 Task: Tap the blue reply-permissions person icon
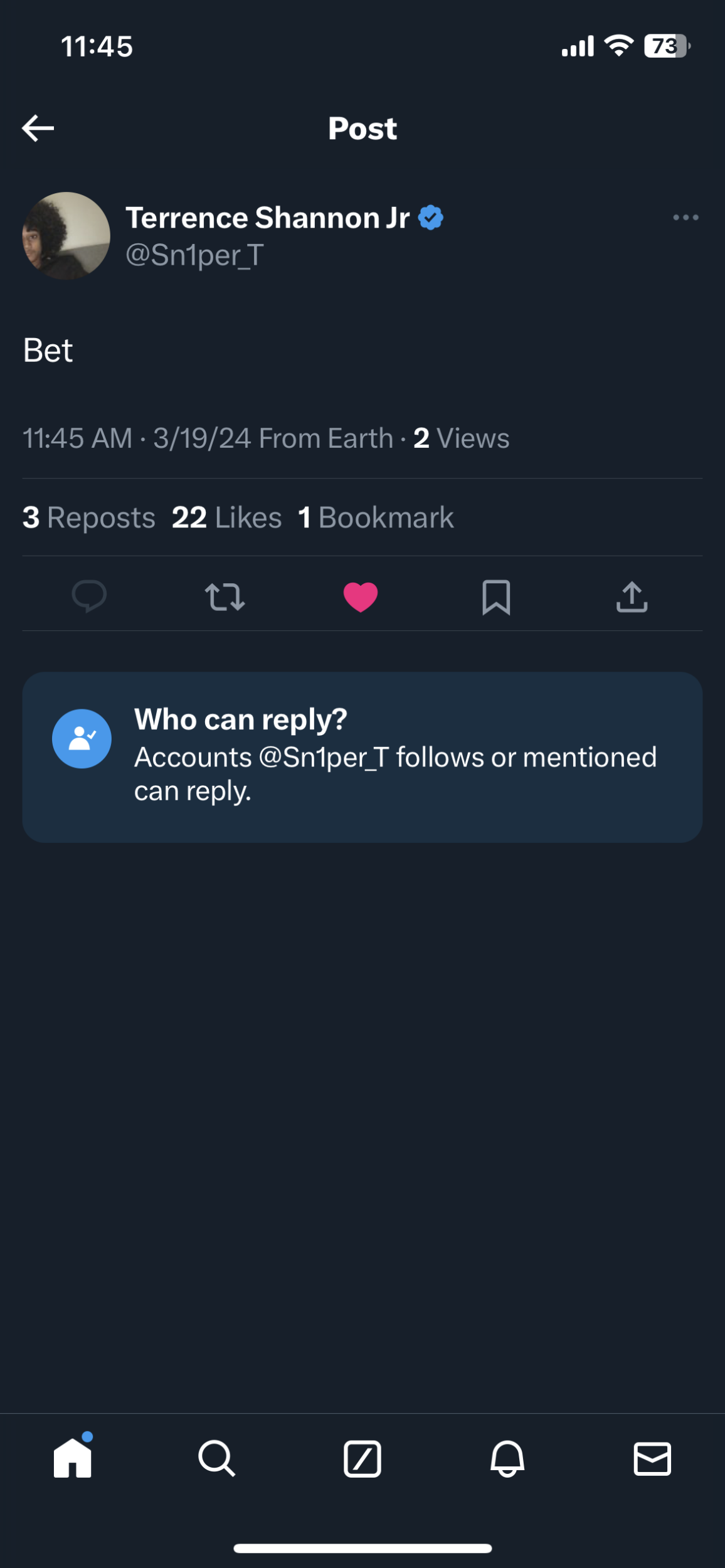pyautogui.click(x=82, y=738)
